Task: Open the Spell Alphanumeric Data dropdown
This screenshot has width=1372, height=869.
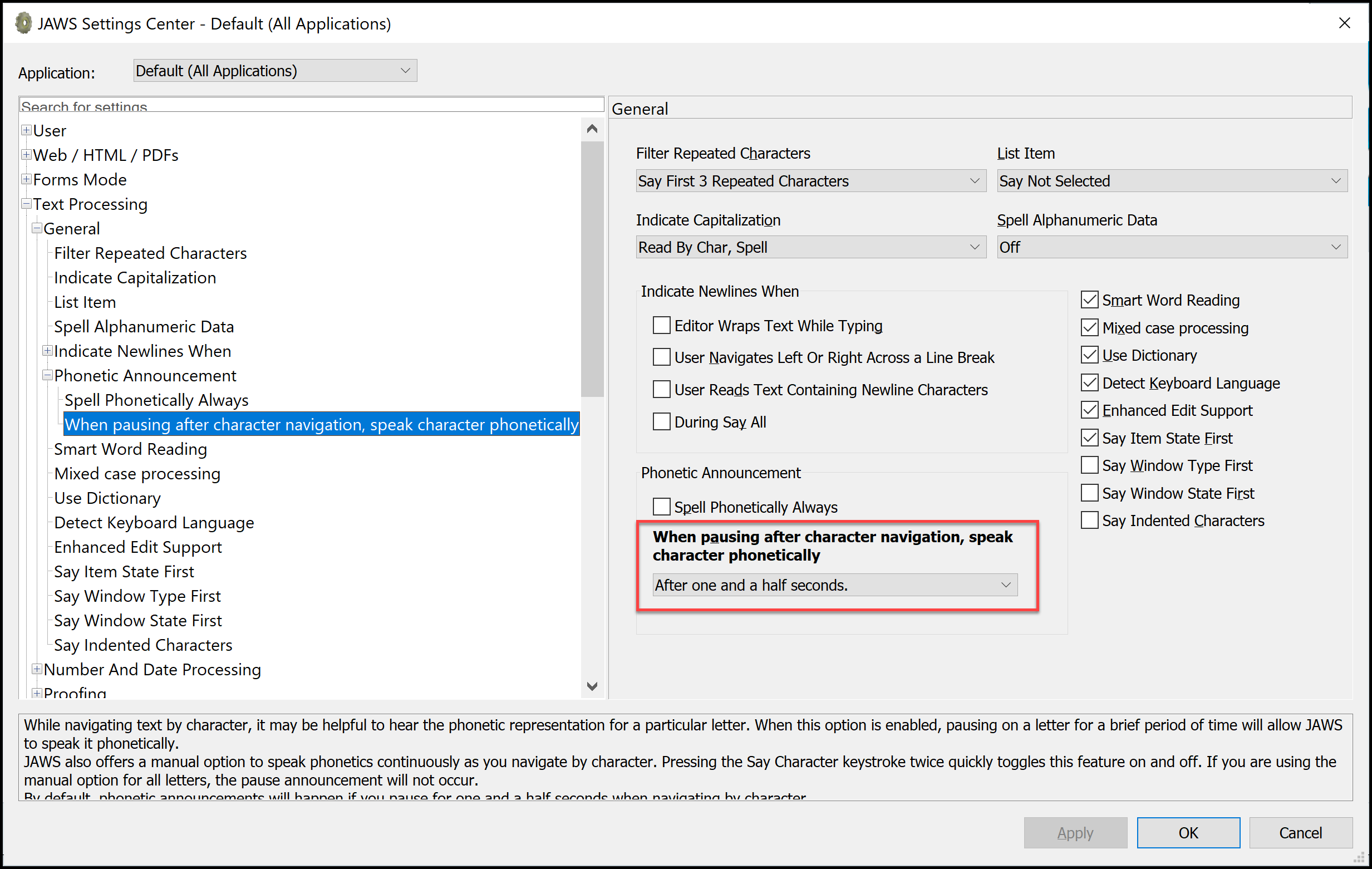Action: click(1172, 247)
